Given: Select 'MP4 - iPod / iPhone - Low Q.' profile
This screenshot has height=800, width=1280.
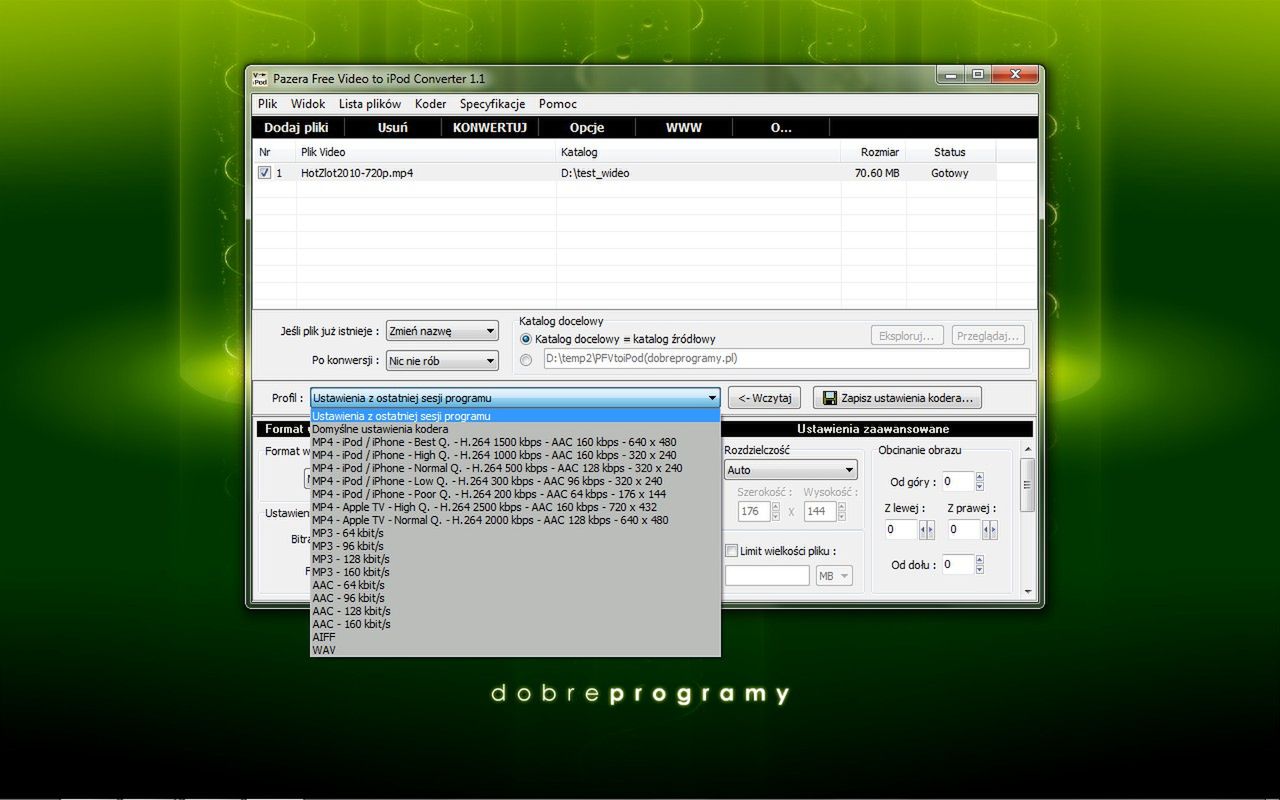Looking at the screenshot, I should (515, 481).
